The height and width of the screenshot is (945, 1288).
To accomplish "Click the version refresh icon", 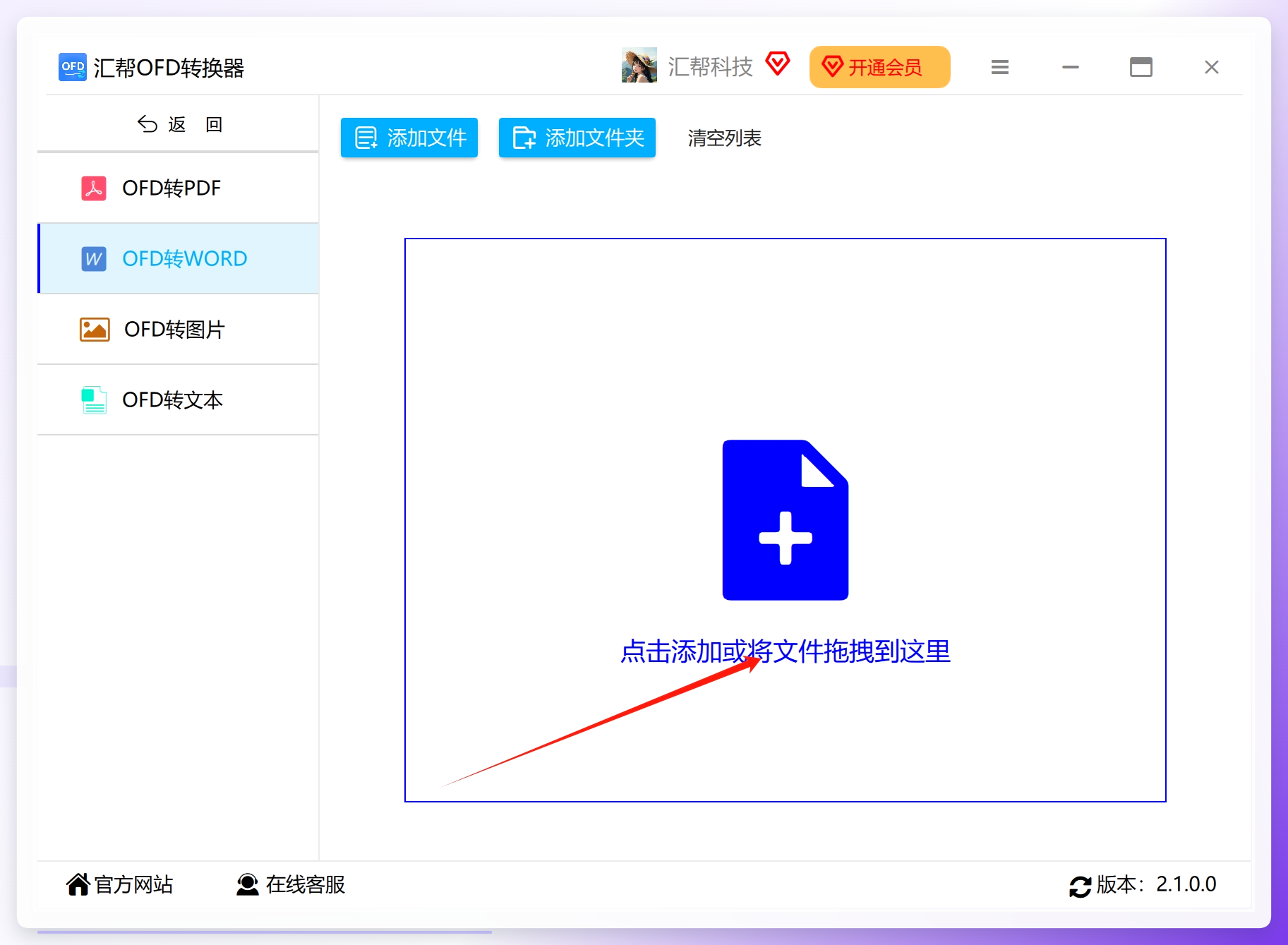I will pyautogui.click(x=1080, y=886).
